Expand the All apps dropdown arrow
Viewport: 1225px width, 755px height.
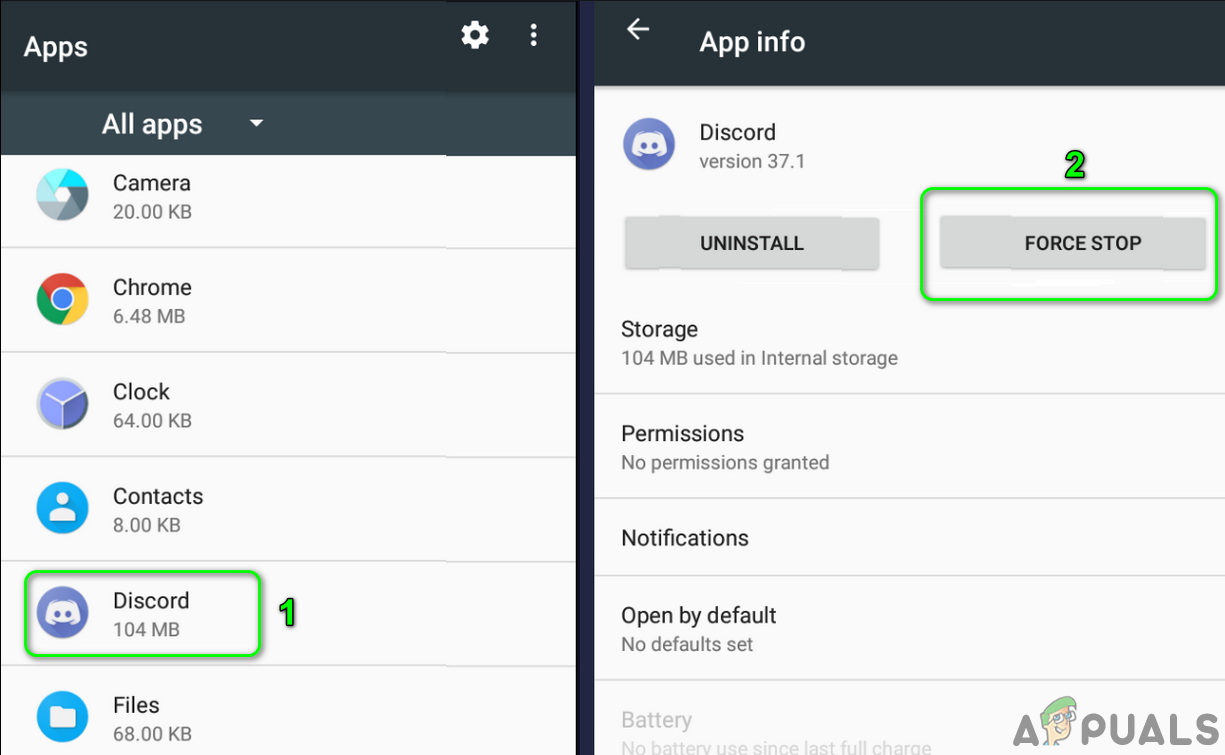click(256, 124)
